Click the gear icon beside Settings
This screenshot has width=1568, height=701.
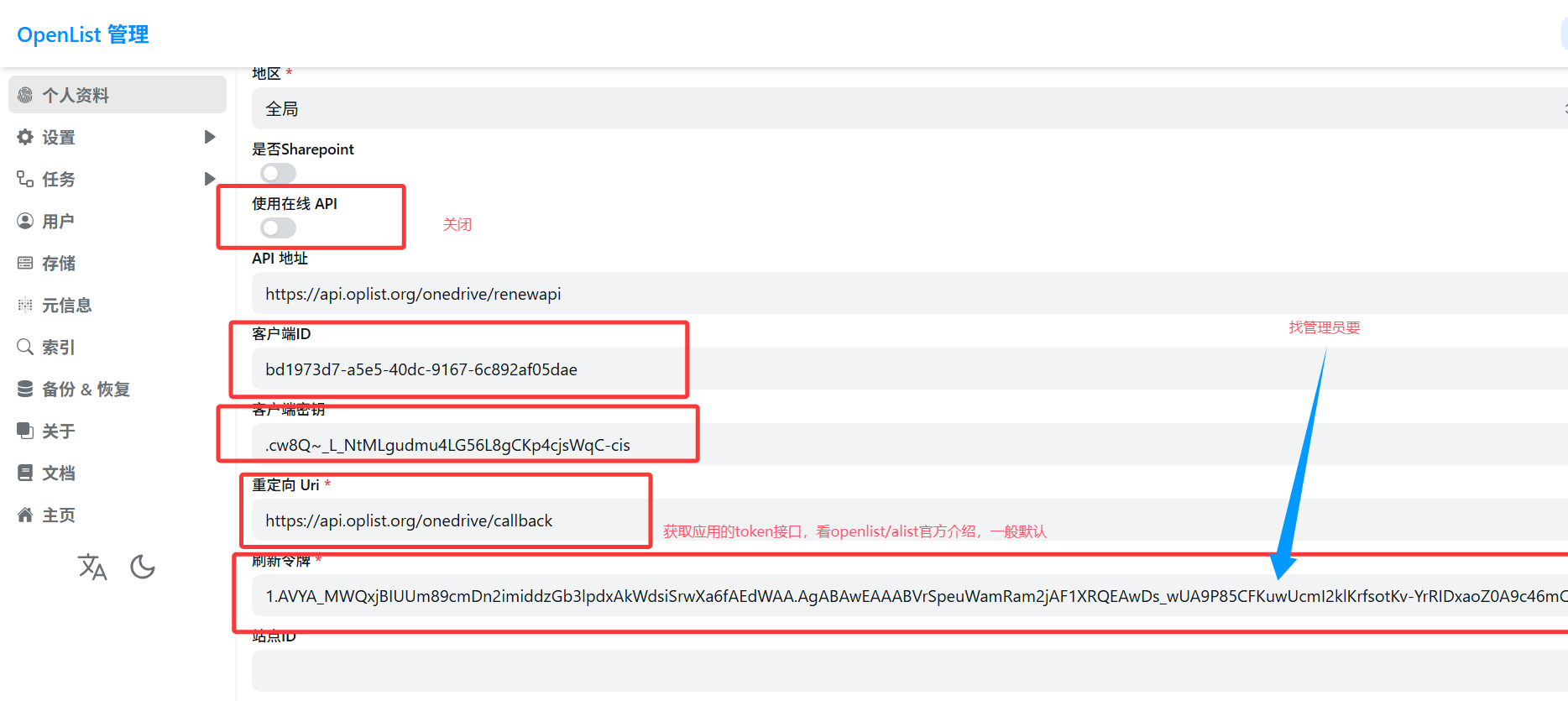pyautogui.click(x=25, y=137)
